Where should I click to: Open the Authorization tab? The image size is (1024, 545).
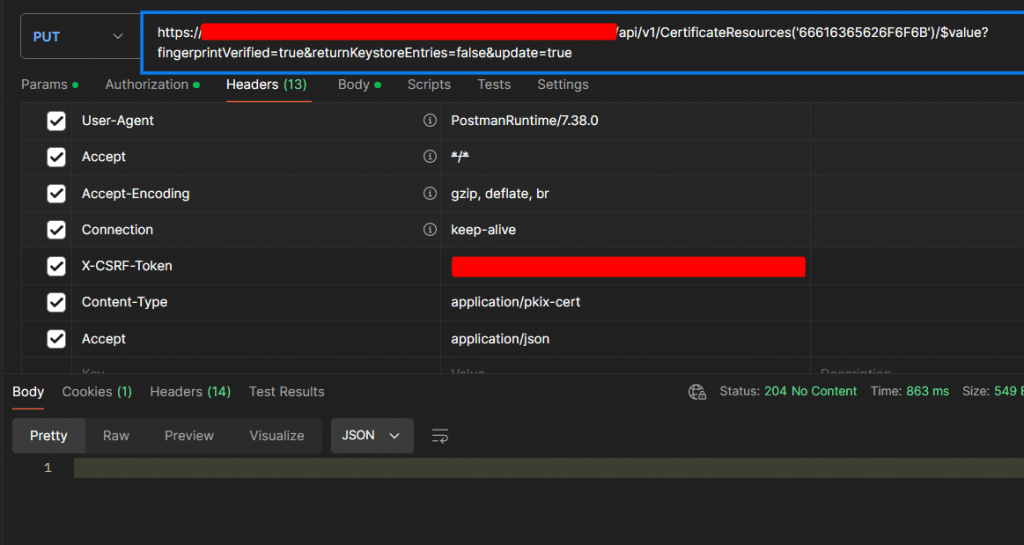tap(152, 85)
